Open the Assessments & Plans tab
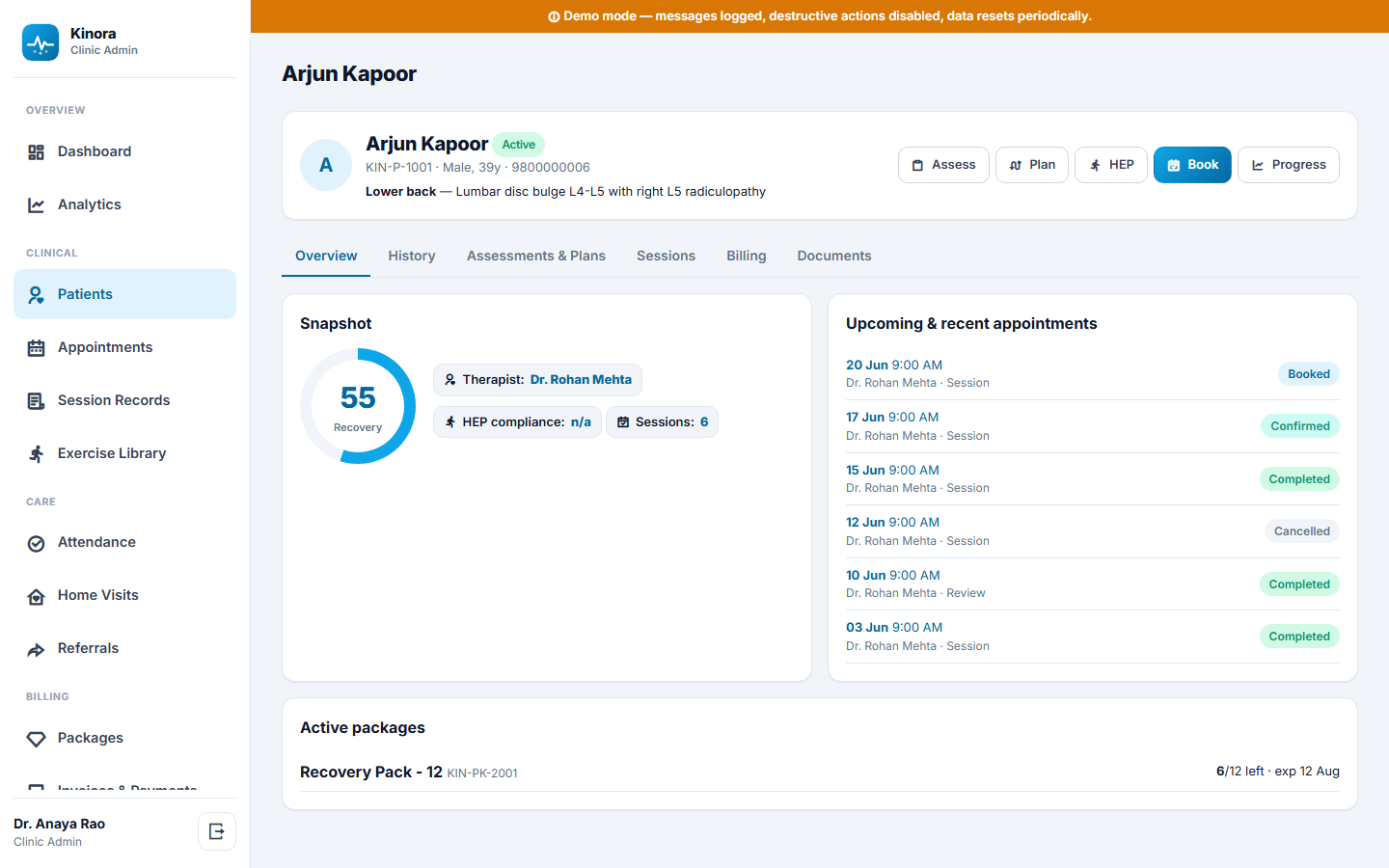Screen dimensions: 1389x868 [x=536, y=256]
